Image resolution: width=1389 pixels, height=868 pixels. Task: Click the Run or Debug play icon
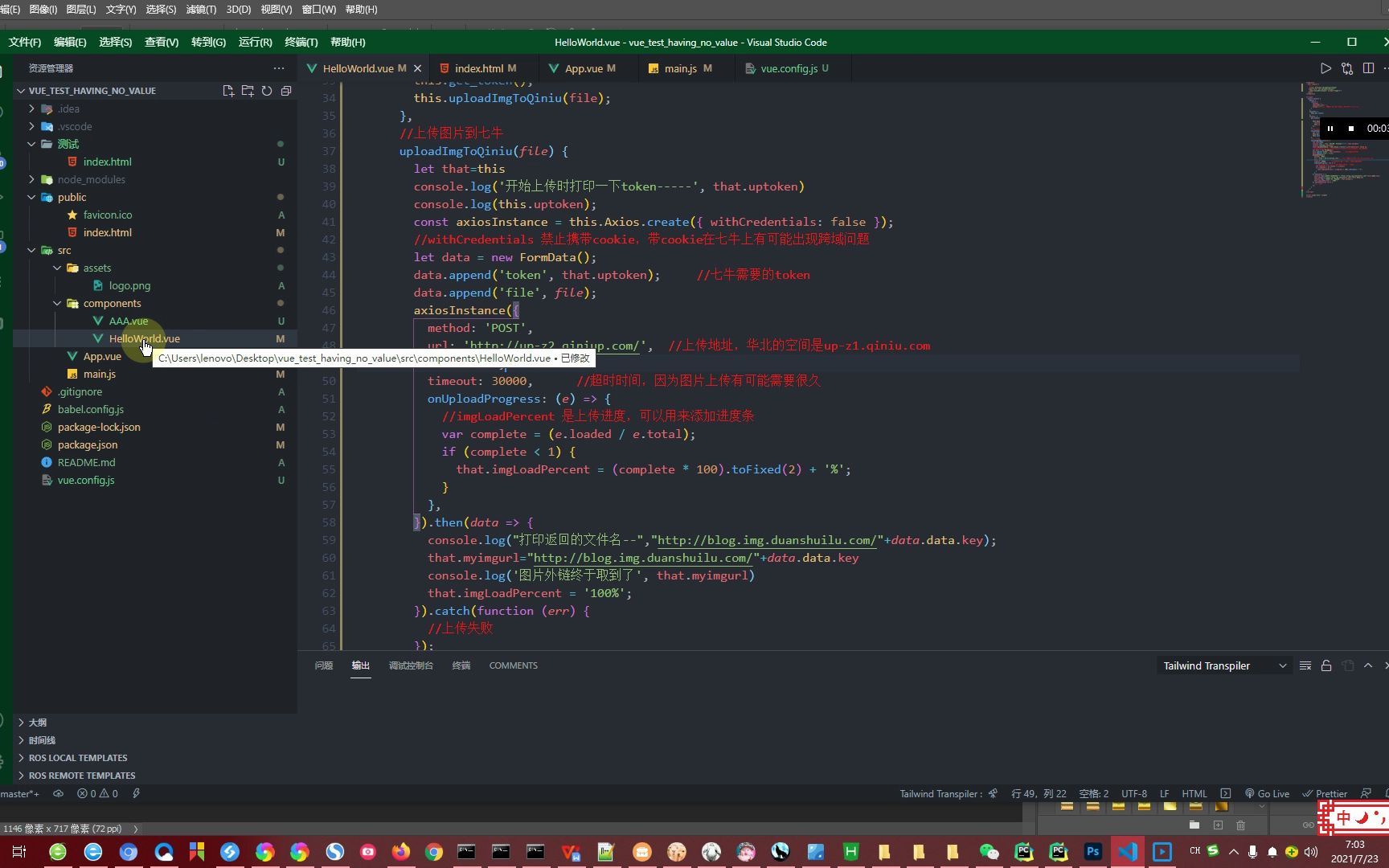[x=1326, y=68]
